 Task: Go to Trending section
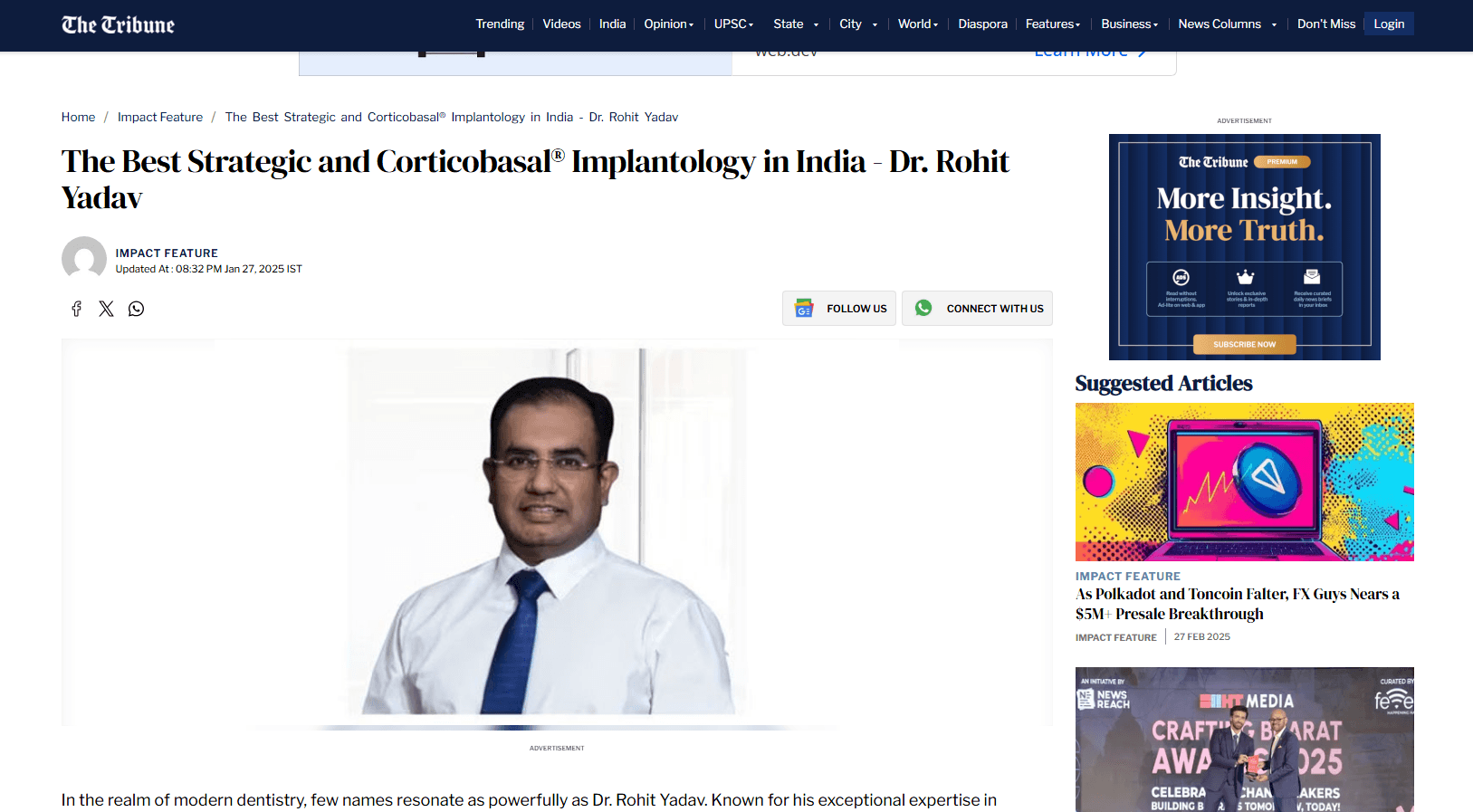click(500, 24)
